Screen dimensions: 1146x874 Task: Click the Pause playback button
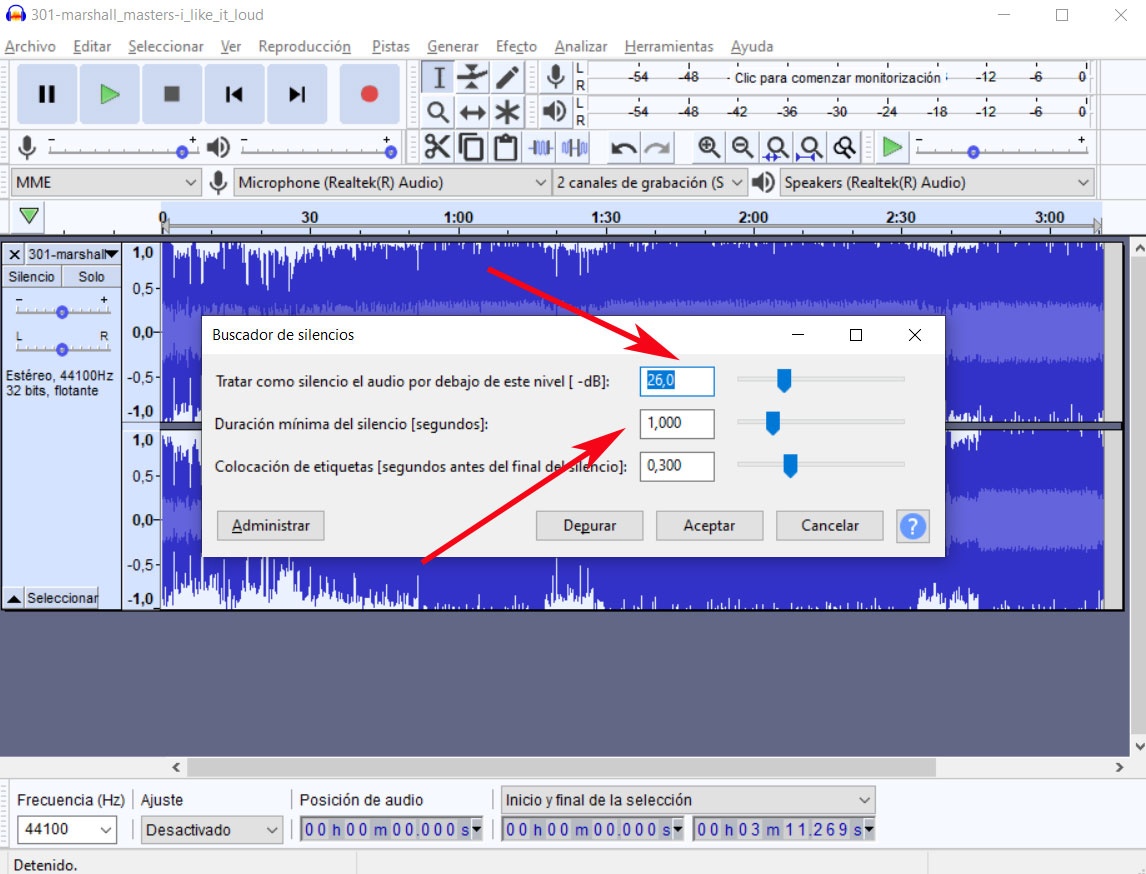coord(47,94)
